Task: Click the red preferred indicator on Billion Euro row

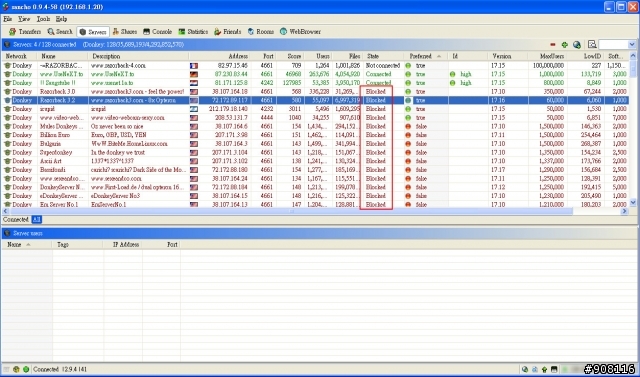Action: (x=408, y=135)
